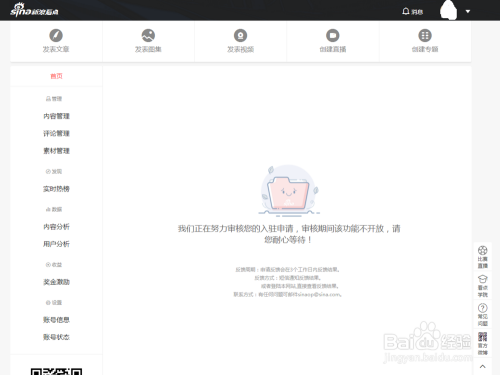Click the 看点学院 graduation cap icon
Image resolution: width=500 pixels, height=375 pixels.
[x=483, y=279]
